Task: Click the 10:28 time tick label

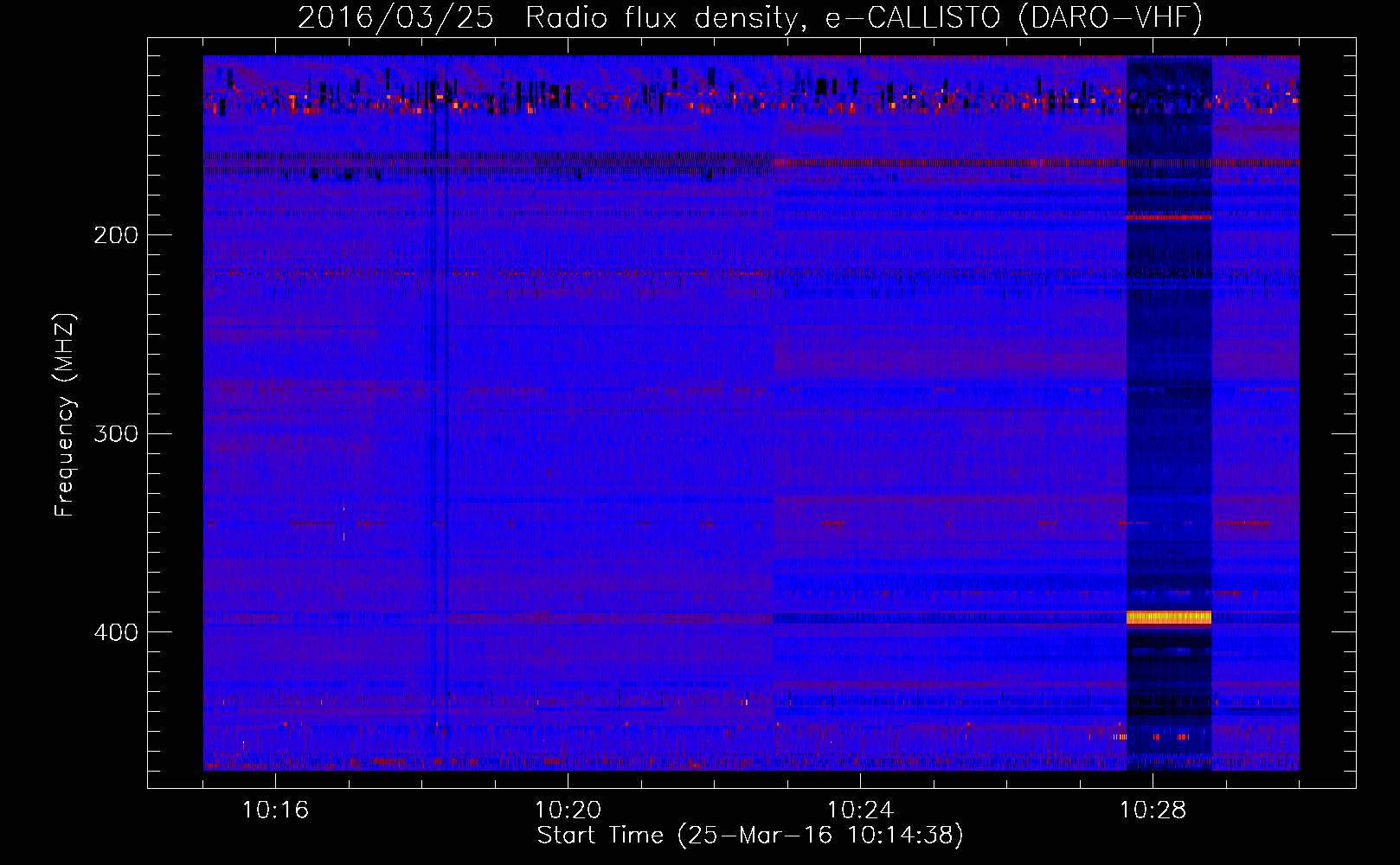Action: click(x=1153, y=811)
